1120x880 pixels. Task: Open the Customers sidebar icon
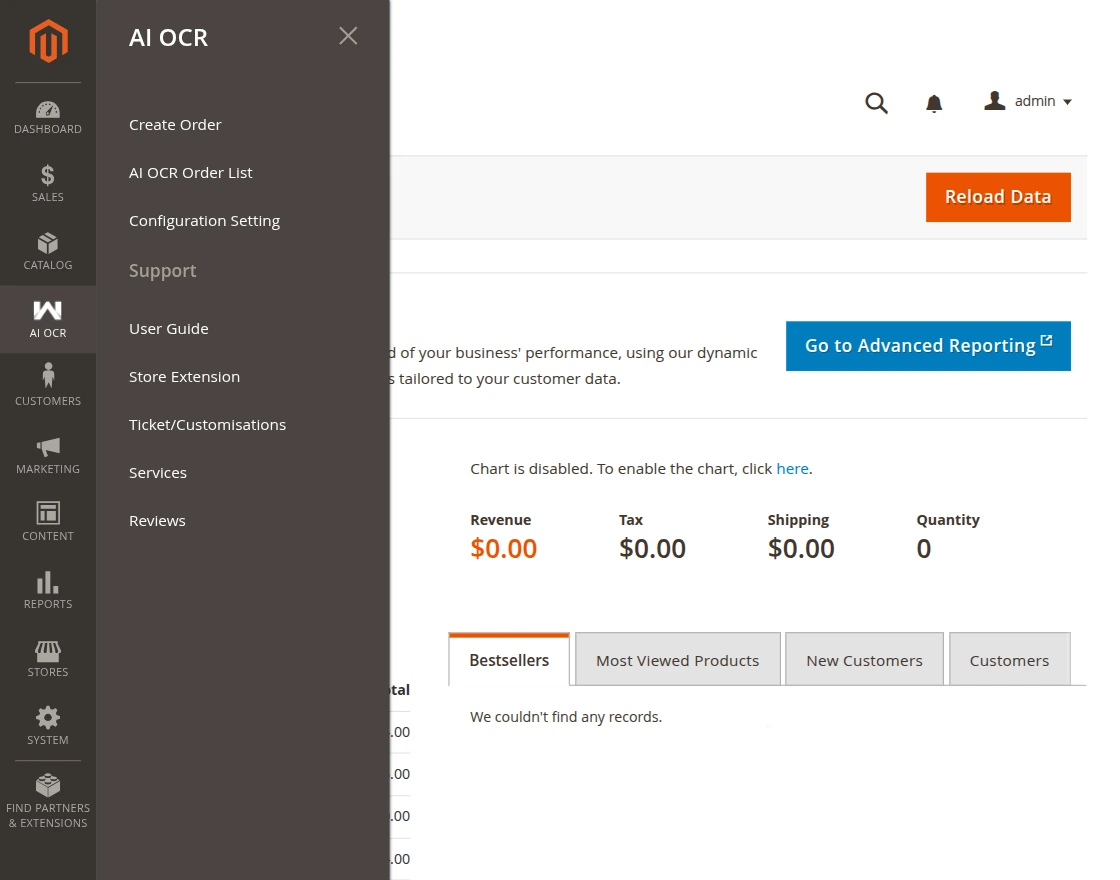point(47,387)
